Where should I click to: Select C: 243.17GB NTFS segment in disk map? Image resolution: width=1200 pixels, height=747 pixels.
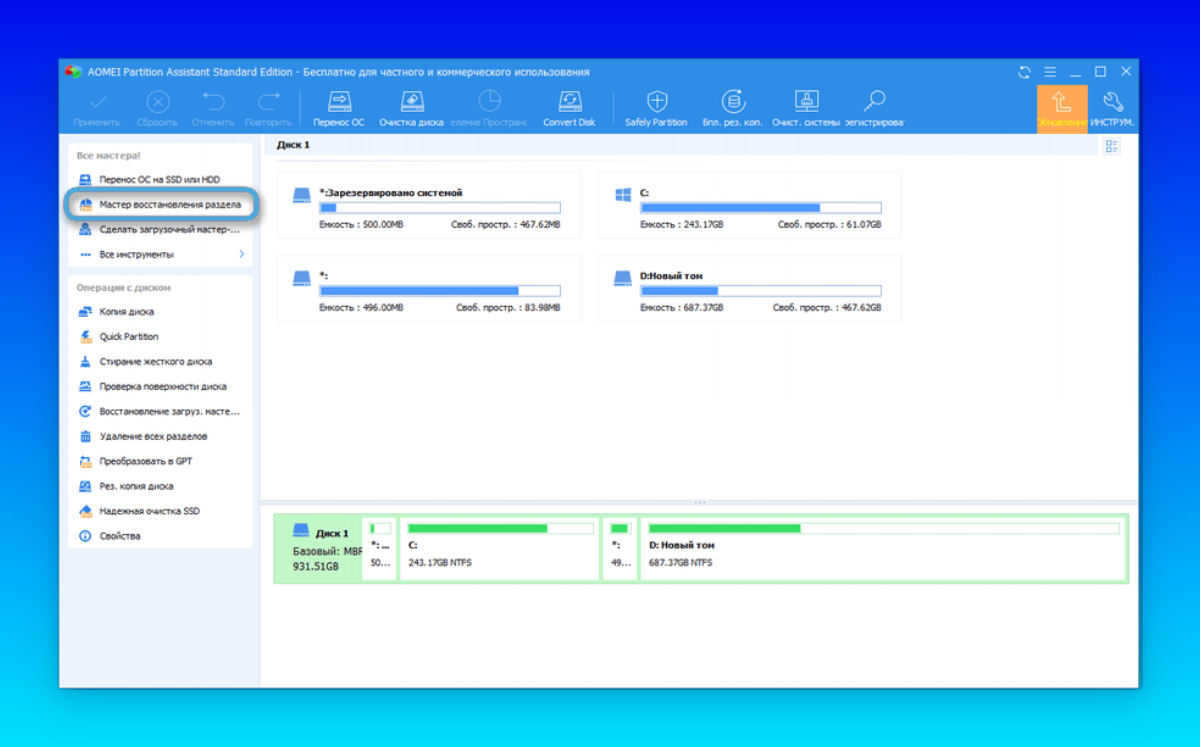[x=500, y=549]
